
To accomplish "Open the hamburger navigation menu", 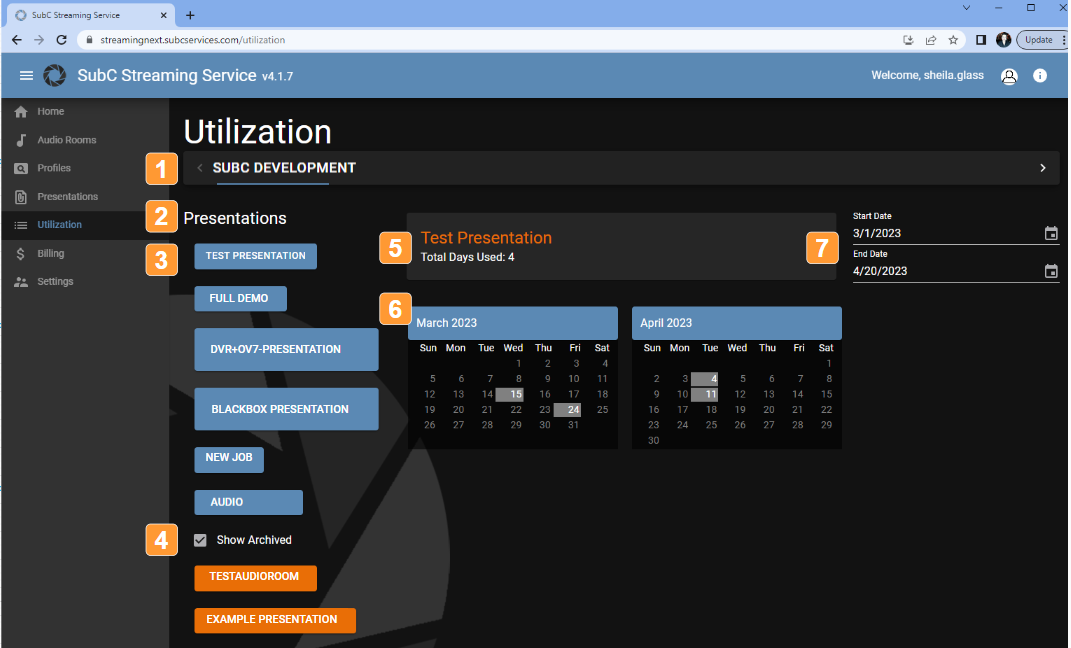I will click(x=26, y=76).
